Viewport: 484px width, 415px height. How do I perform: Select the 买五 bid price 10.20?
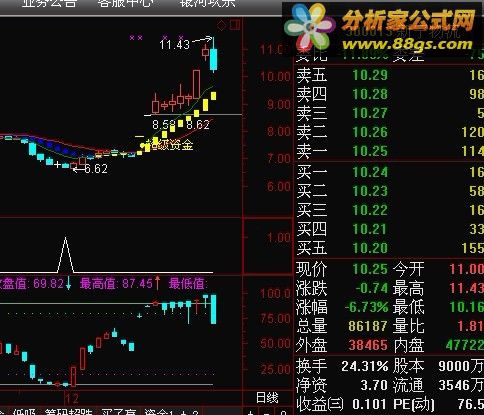pos(370,248)
